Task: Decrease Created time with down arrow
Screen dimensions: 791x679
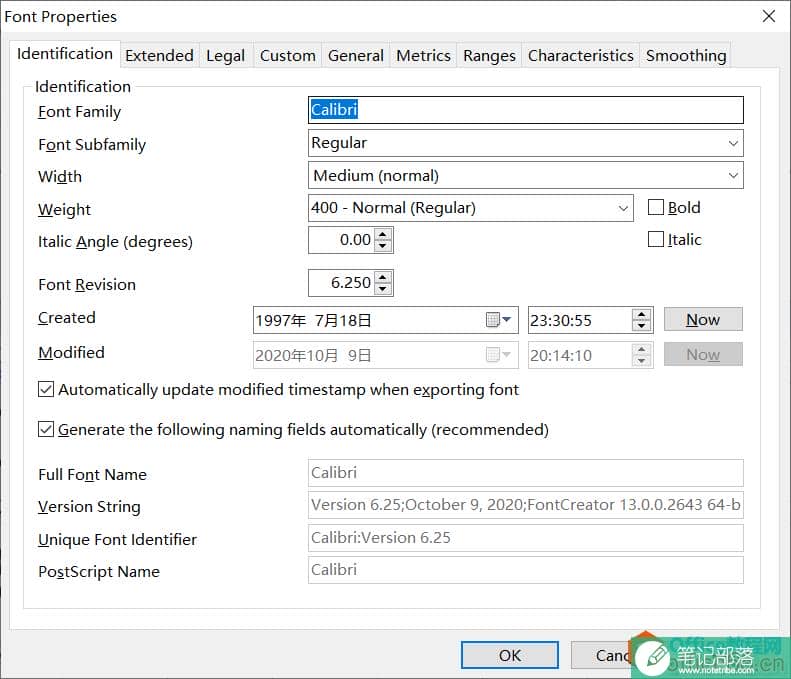Action: coord(641,326)
